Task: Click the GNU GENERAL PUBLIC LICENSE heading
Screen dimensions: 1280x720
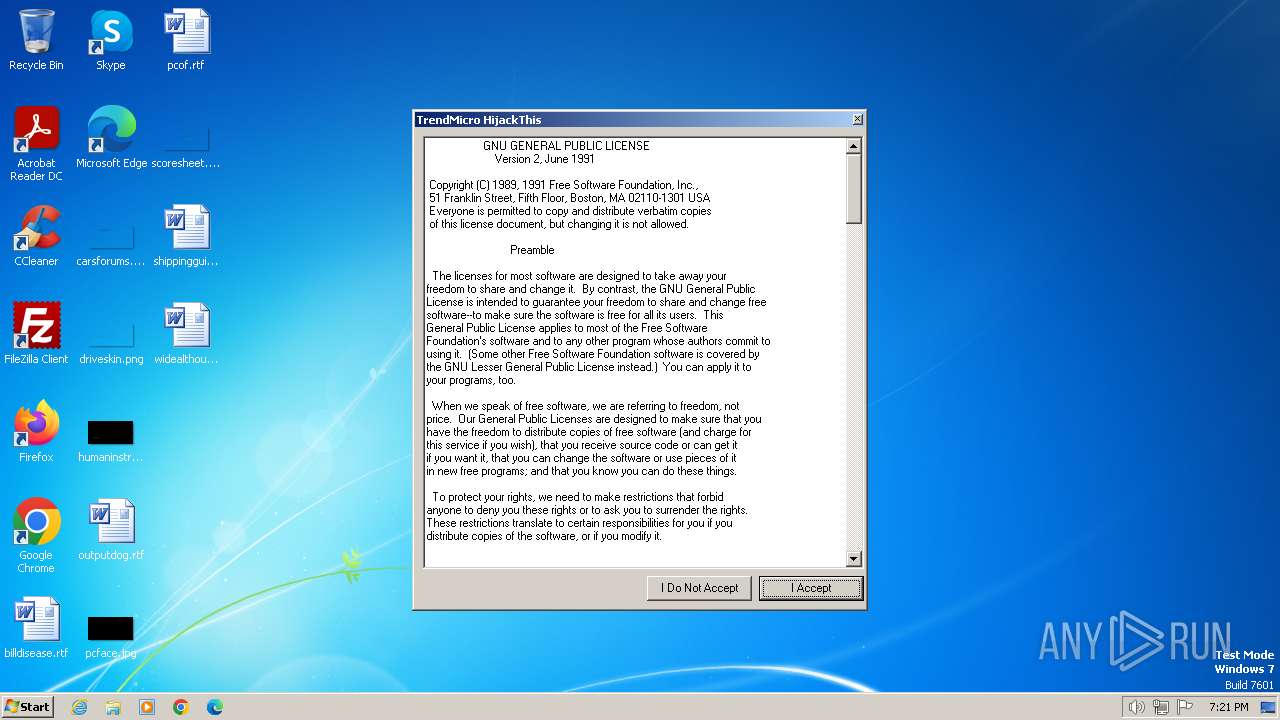Action: point(566,146)
